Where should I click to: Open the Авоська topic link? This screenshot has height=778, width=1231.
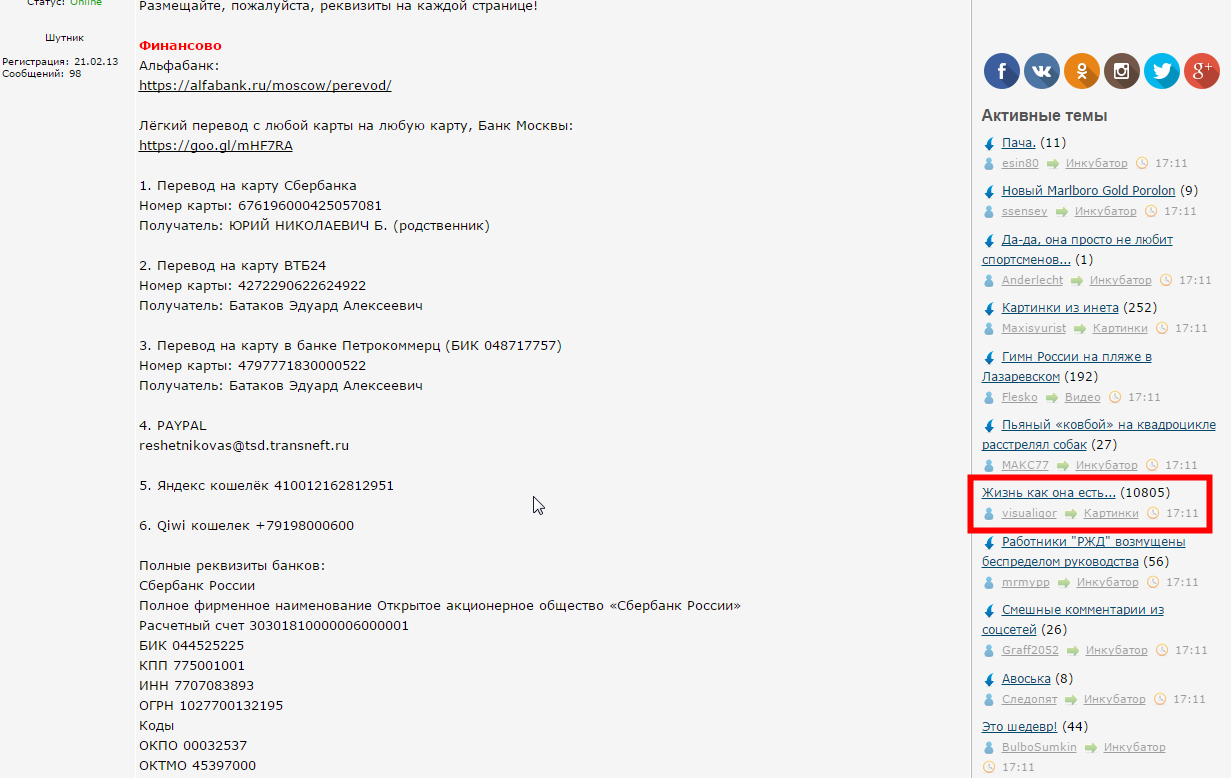click(x=1026, y=679)
